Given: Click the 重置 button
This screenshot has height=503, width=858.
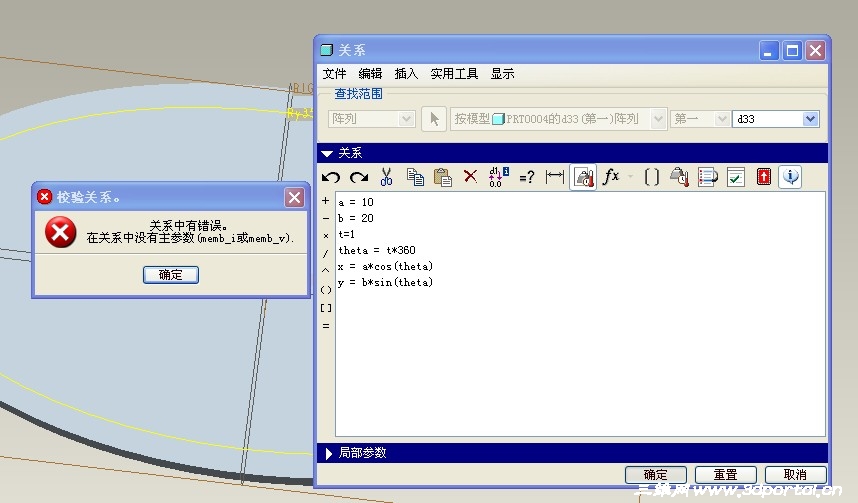Looking at the screenshot, I should tap(726, 475).
